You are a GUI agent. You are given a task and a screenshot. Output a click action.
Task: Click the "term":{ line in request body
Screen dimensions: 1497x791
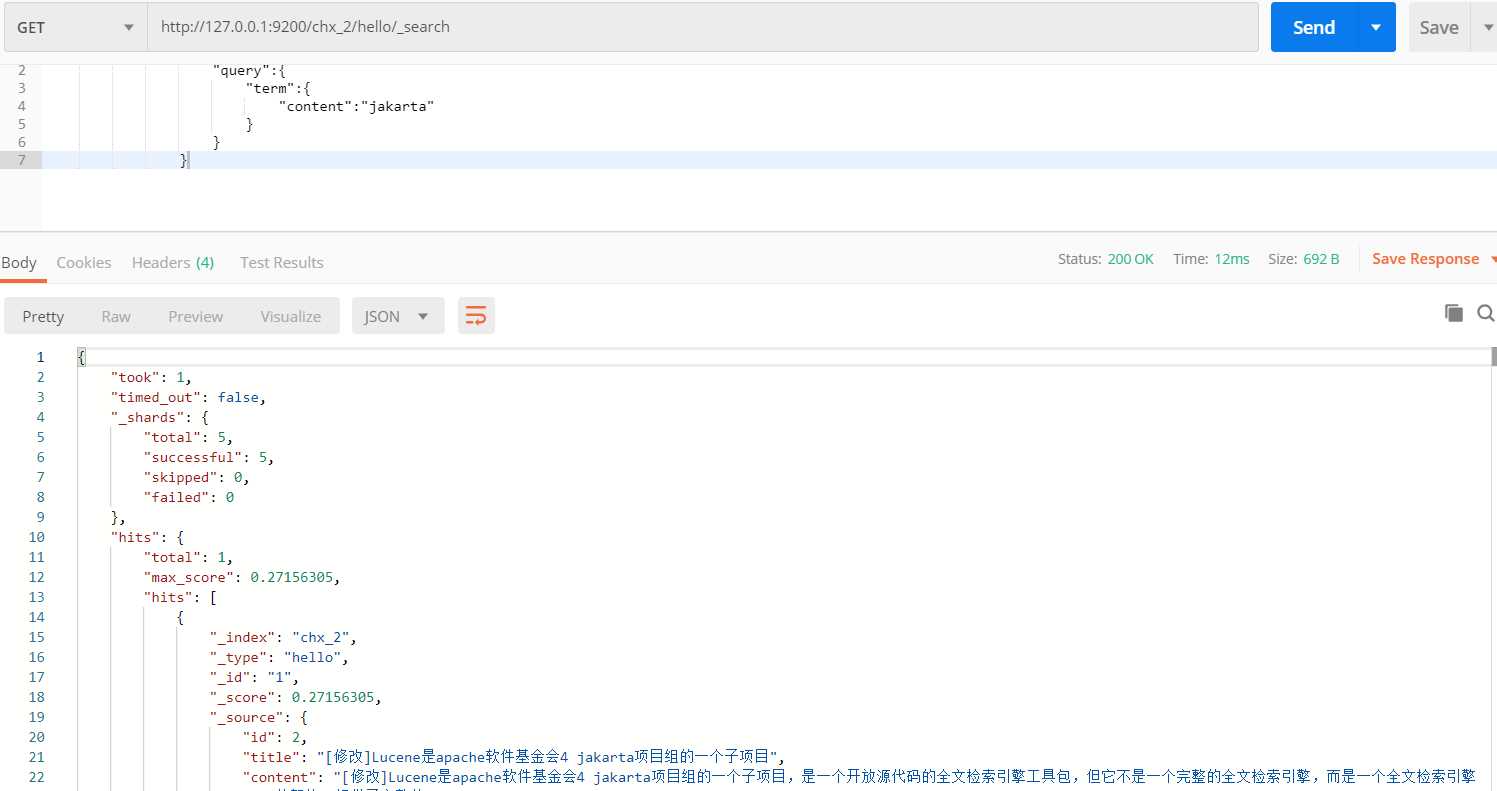277,88
